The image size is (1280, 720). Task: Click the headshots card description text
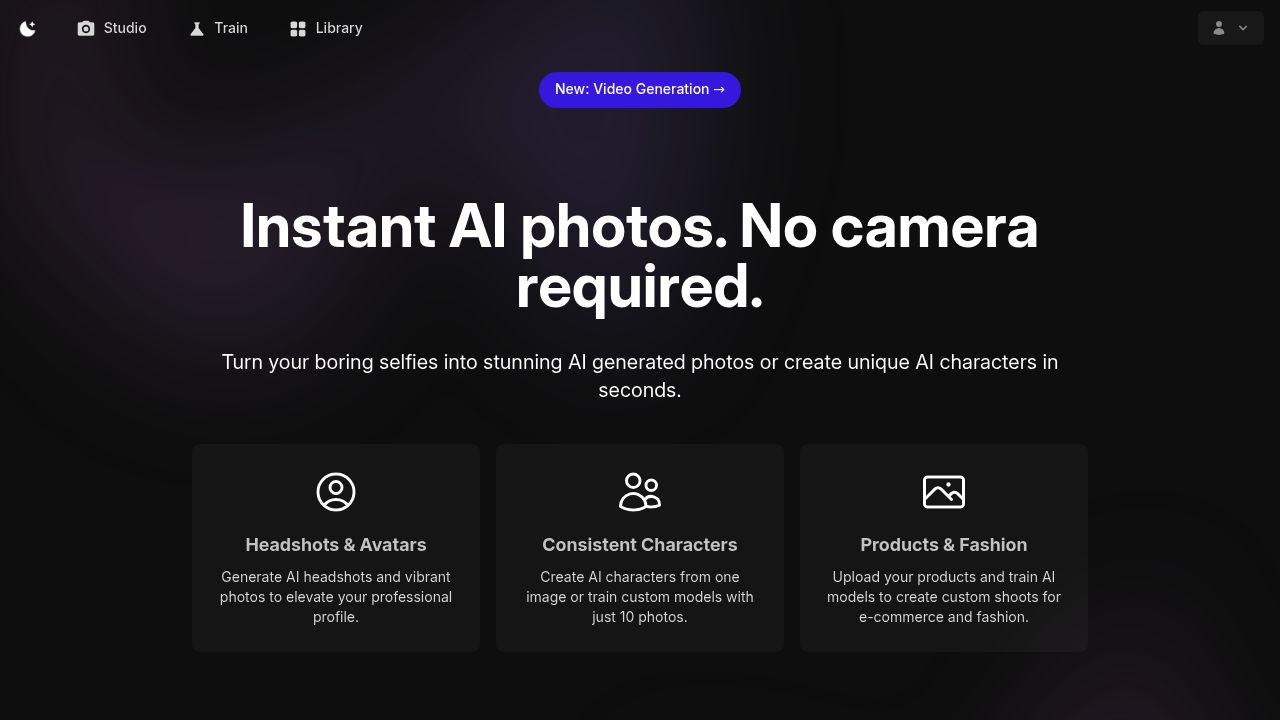pyautogui.click(x=336, y=597)
